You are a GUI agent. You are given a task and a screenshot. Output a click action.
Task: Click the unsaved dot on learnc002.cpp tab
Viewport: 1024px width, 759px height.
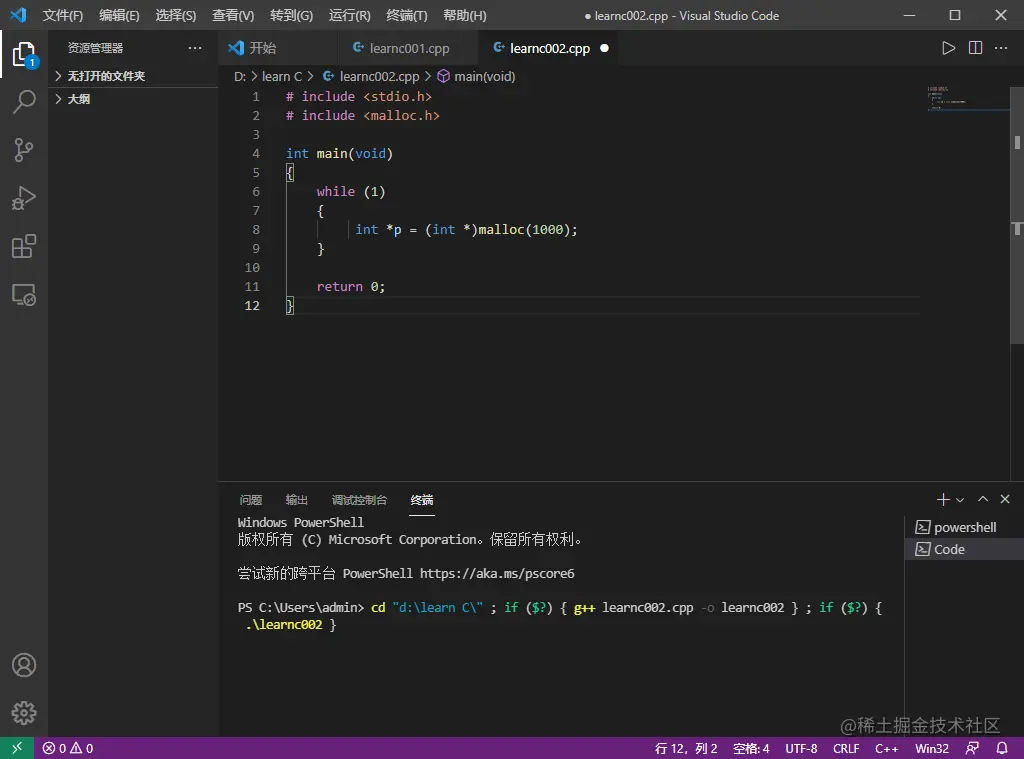click(604, 48)
